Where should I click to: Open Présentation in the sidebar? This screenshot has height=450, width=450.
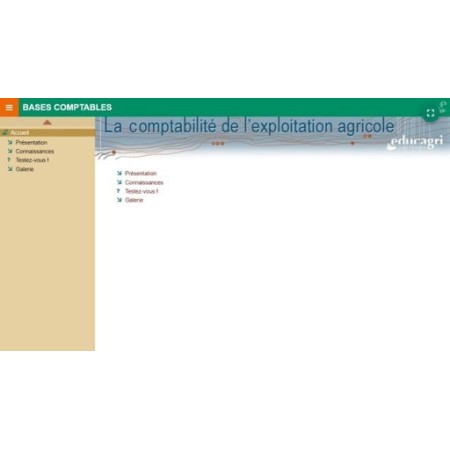coord(31,142)
